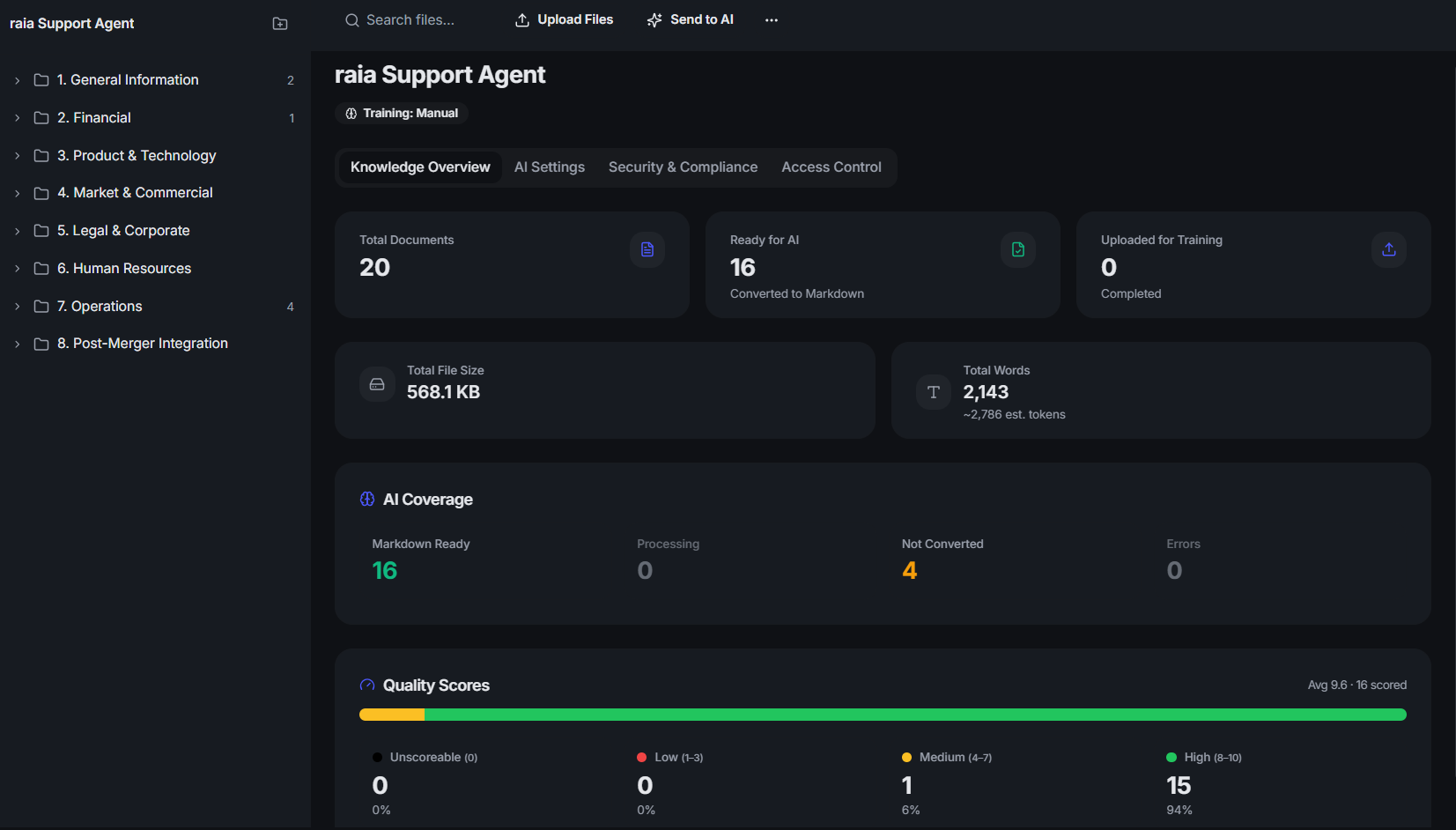Expand the 8. Post-Merger Integration chevron
Viewport: 1456px width, 830px height.
[x=17, y=345]
